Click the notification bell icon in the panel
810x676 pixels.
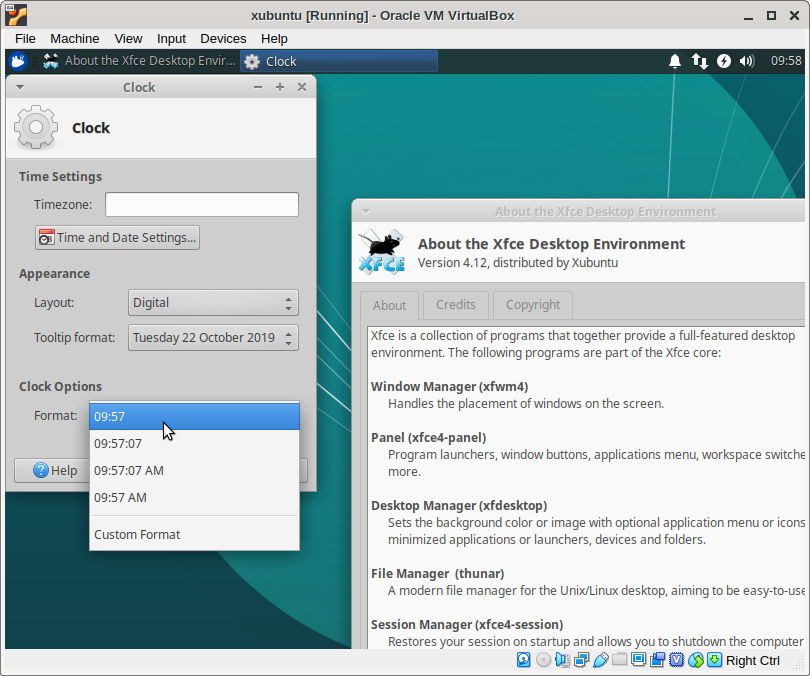tap(675, 61)
